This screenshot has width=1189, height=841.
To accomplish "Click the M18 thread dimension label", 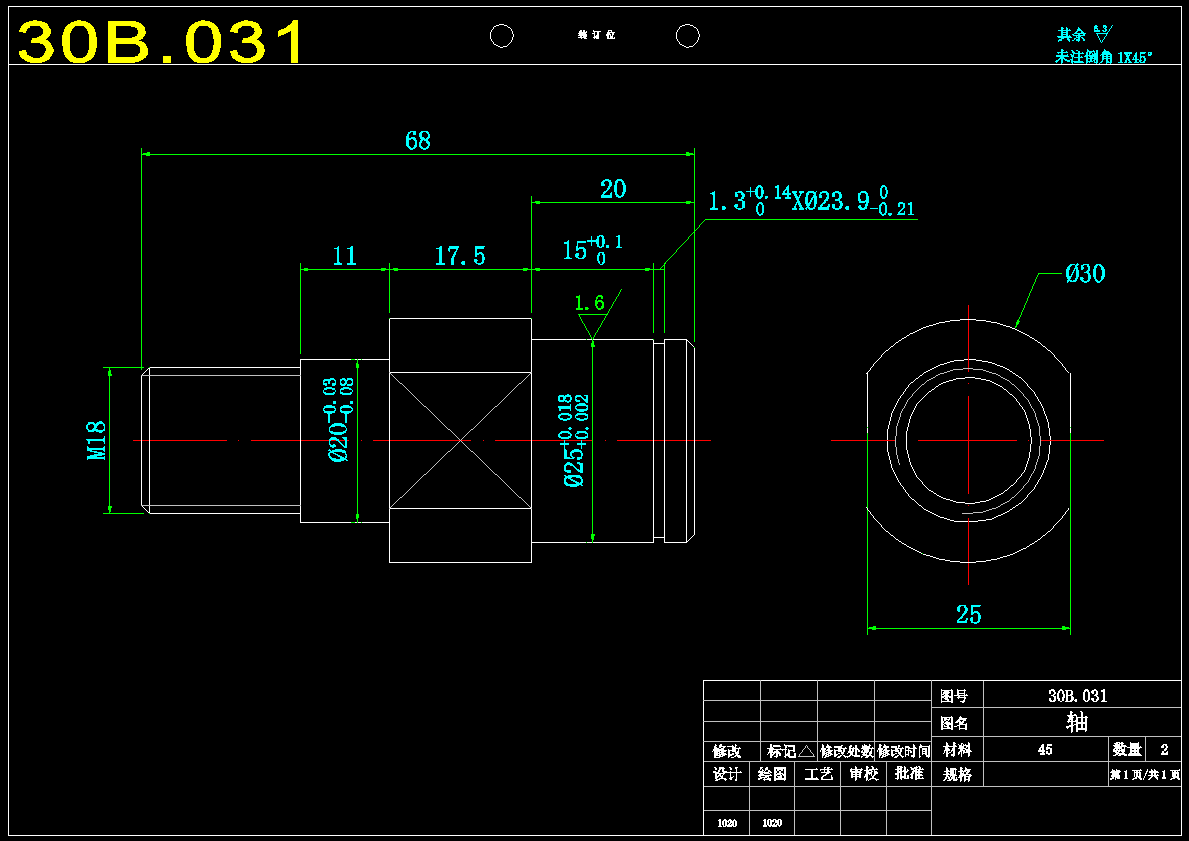I will pos(96,441).
